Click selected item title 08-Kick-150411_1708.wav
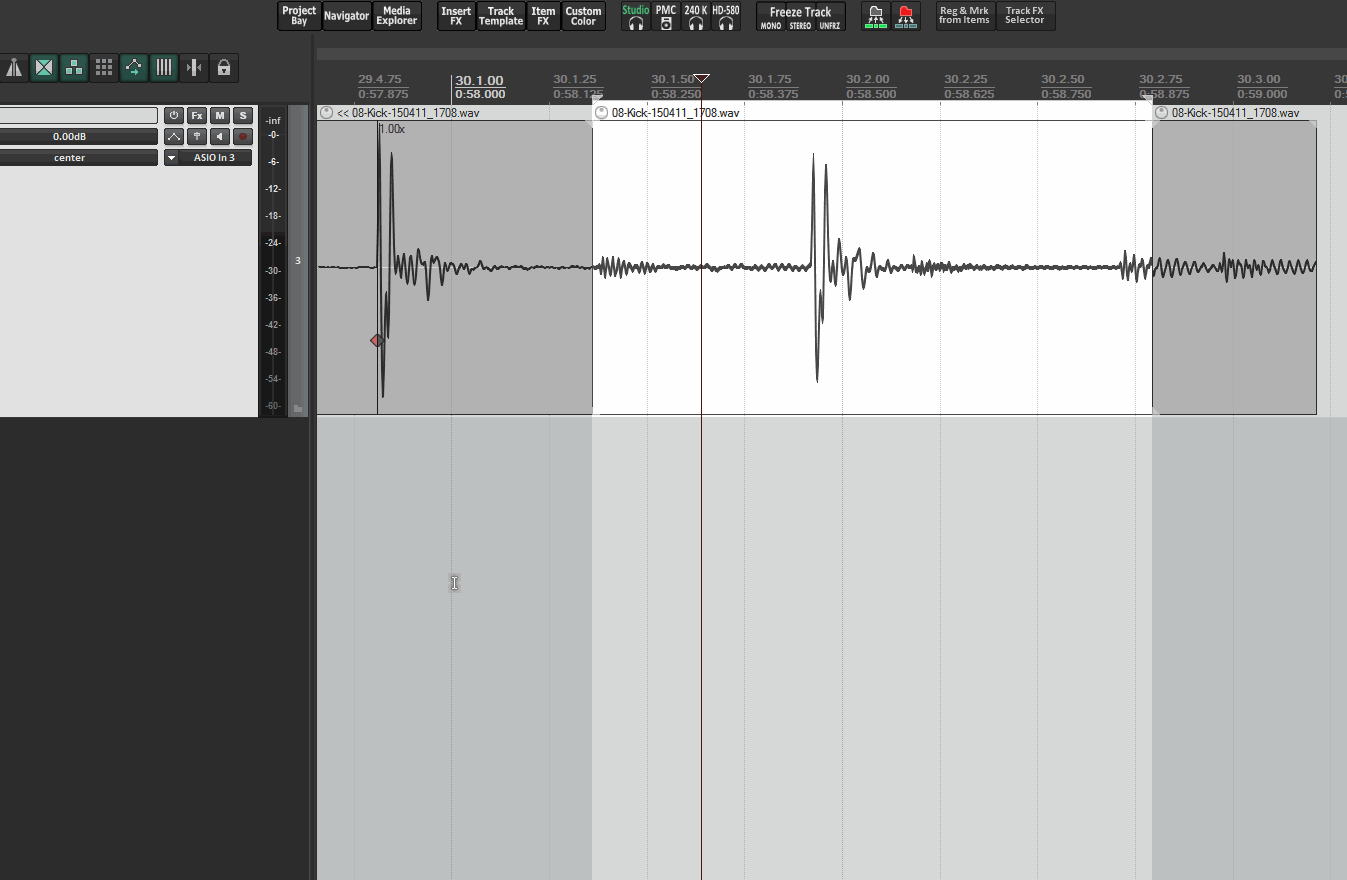 [676, 113]
